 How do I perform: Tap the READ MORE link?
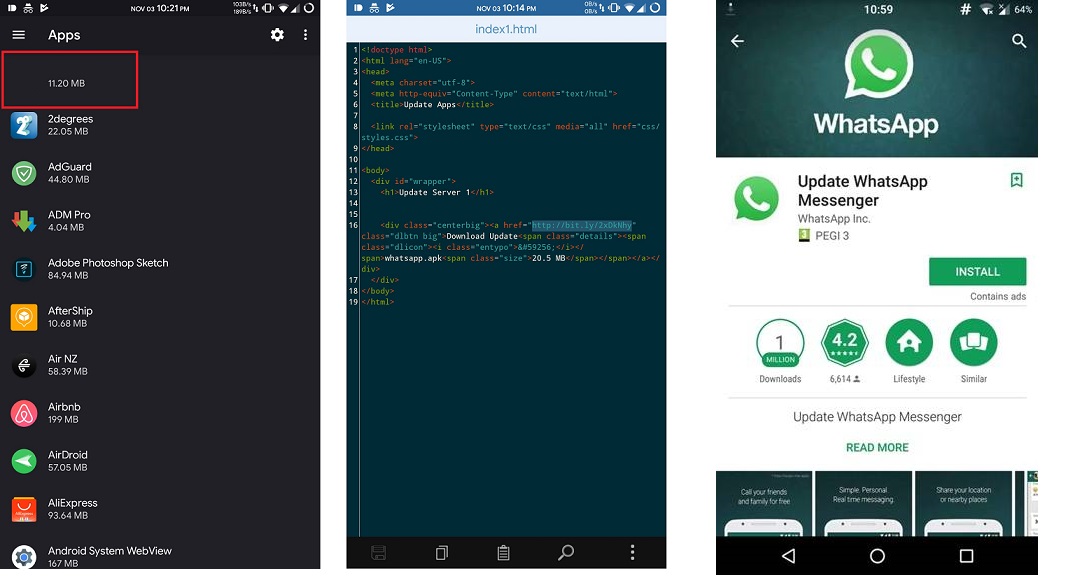click(x=877, y=448)
